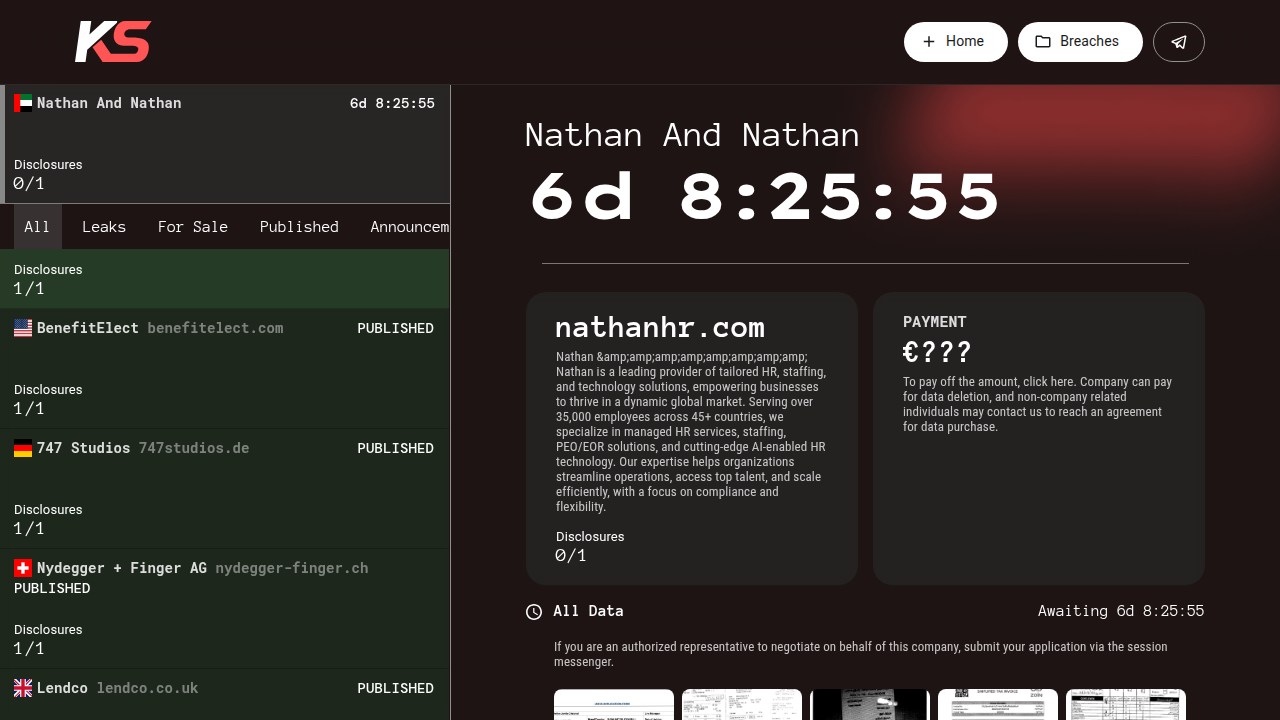The image size is (1280, 720).
Task: Click PUBLISHED status on Lendco row
Action: point(395,688)
